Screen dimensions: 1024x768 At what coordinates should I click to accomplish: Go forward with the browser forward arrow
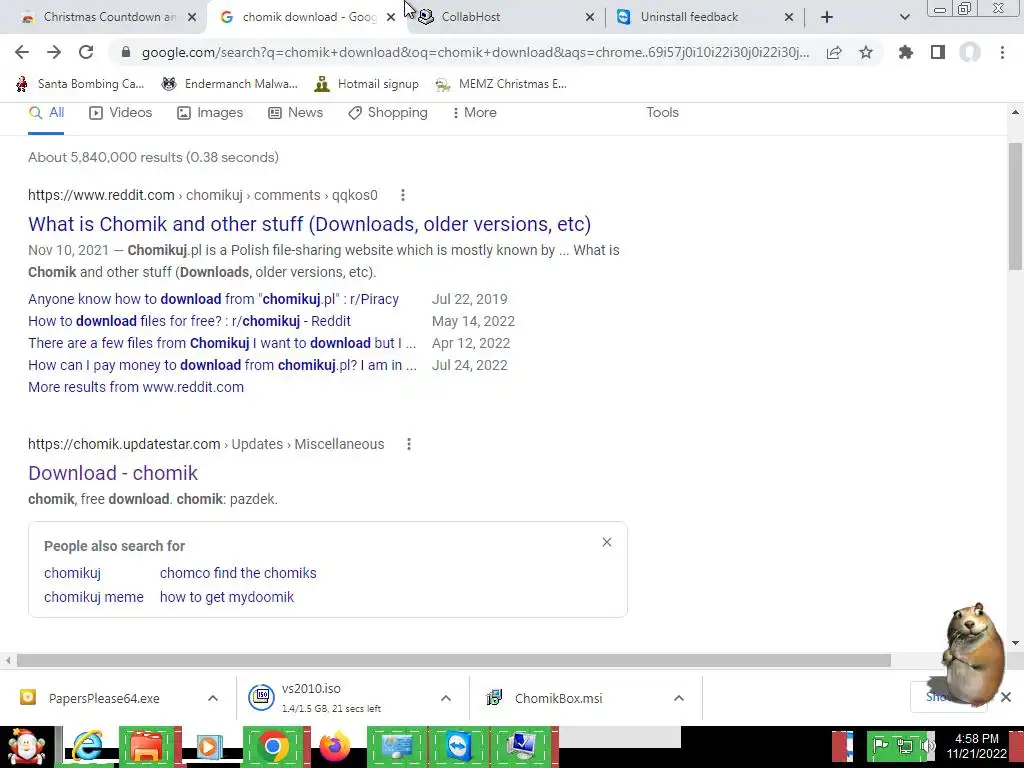[x=54, y=52]
